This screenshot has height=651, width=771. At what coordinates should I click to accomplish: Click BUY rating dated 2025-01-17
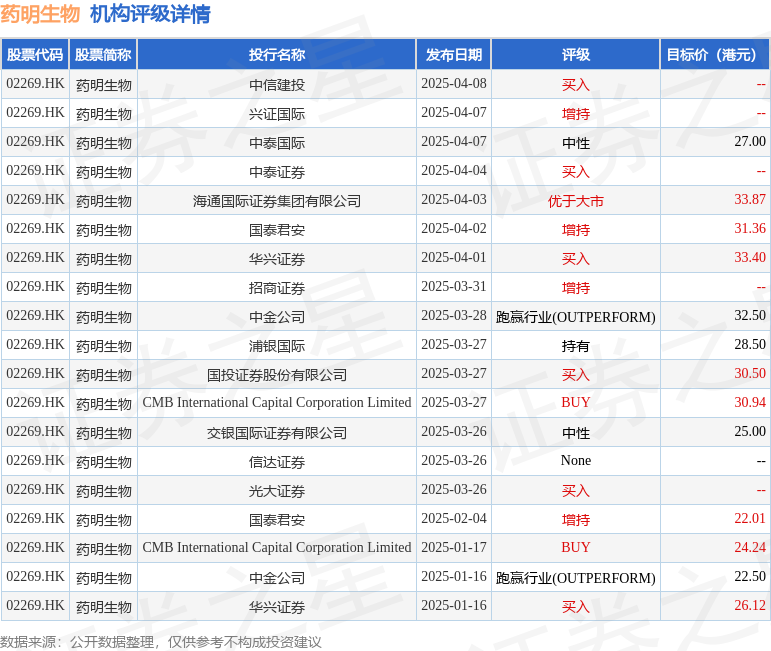[x=576, y=548]
